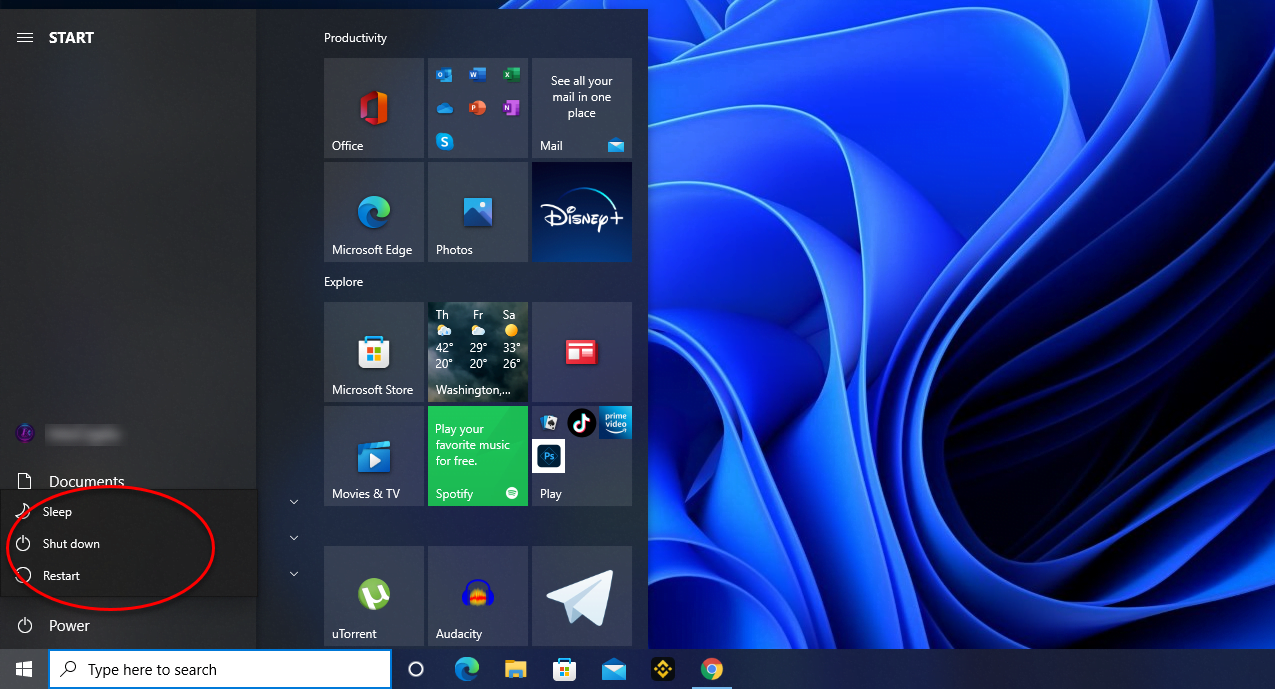Open the red News tile
The width and height of the screenshot is (1275, 689).
click(582, 352)
